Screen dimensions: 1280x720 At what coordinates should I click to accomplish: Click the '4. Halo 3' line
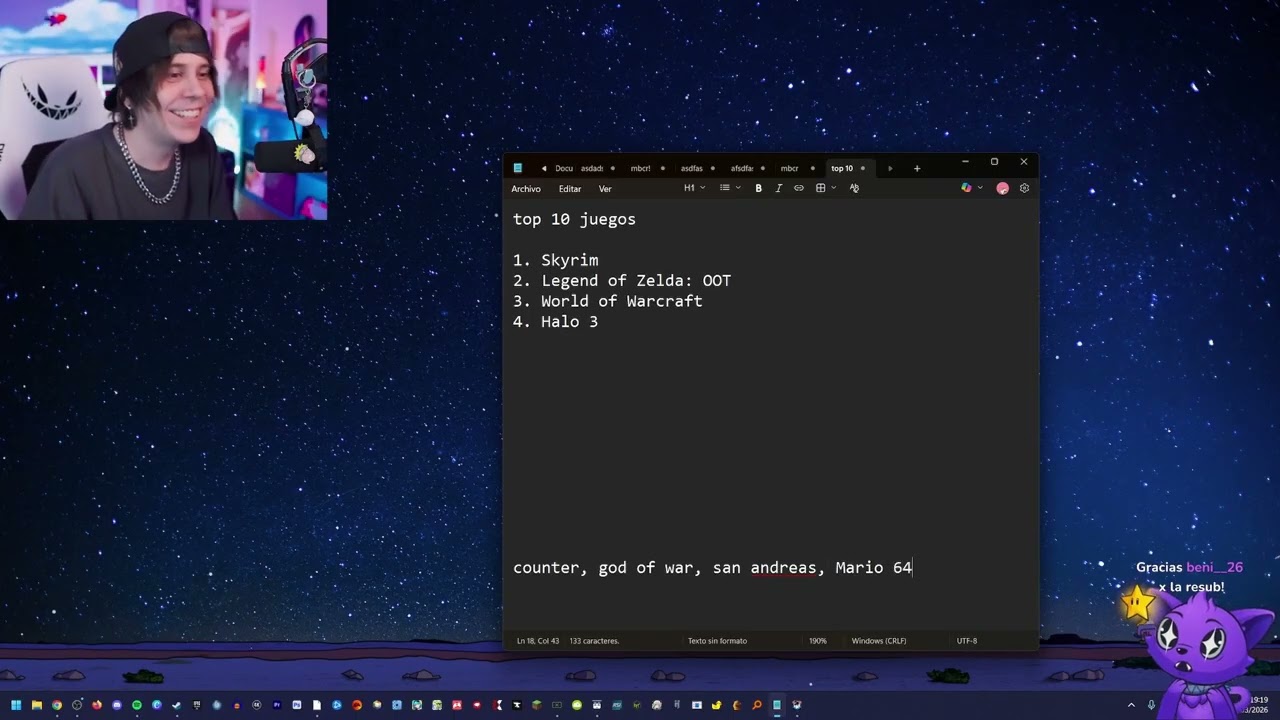(x=555, y=322)
